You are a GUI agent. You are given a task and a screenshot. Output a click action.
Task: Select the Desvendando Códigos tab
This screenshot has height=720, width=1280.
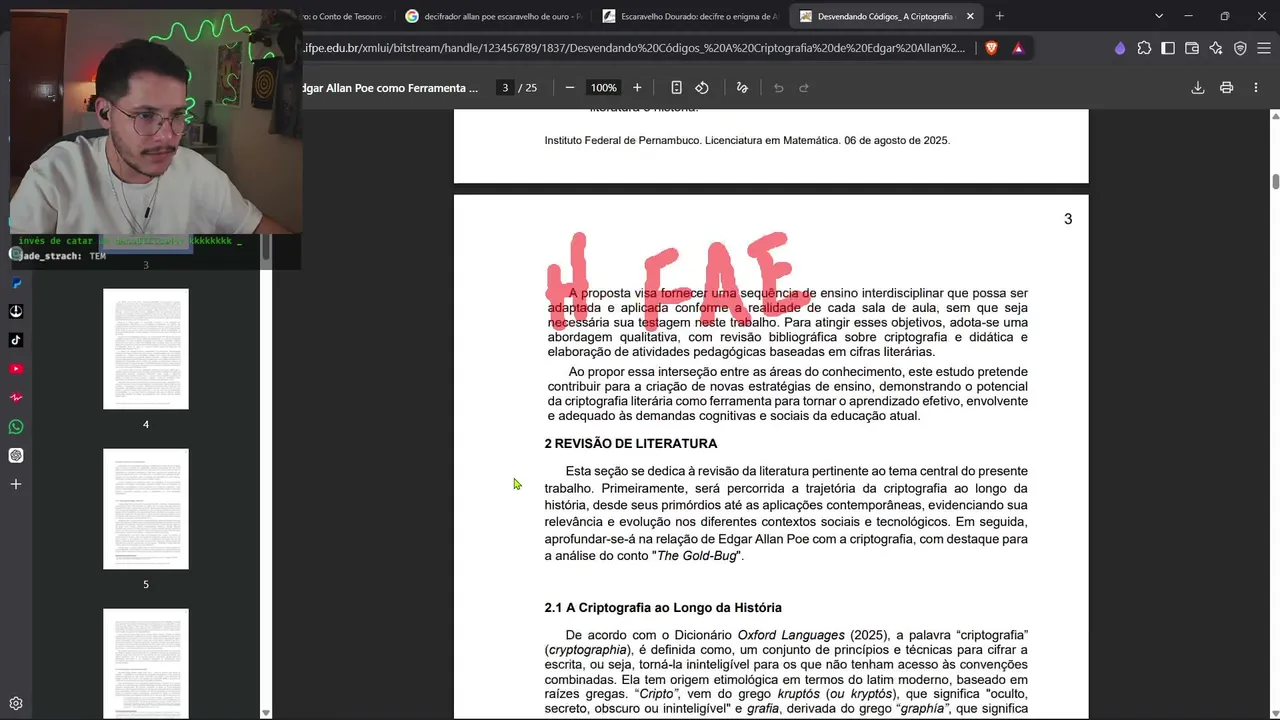pos(887,16)
